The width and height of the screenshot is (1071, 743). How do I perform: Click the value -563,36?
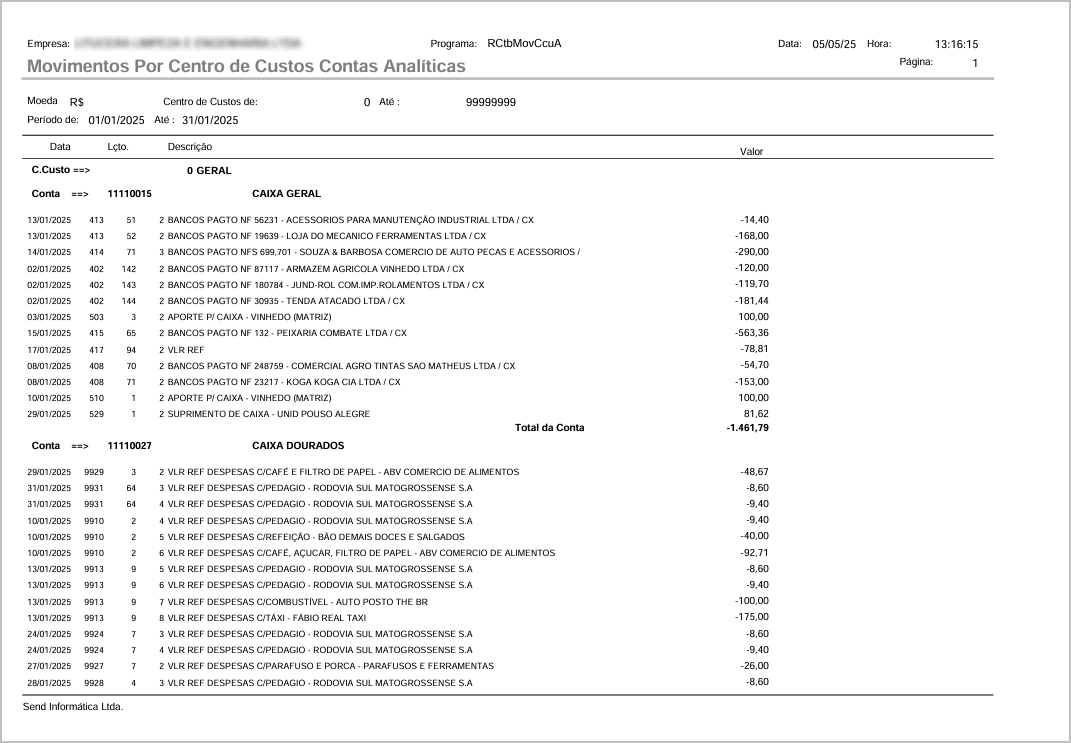(752, 333)
